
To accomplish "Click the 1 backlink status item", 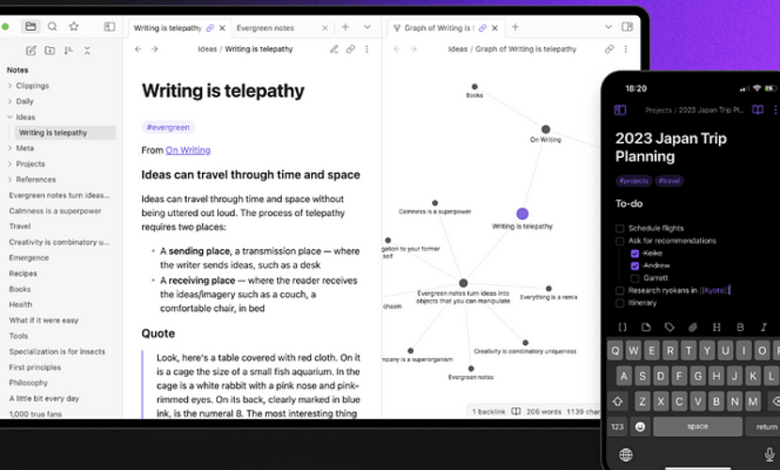I will (x=488, y=411).
